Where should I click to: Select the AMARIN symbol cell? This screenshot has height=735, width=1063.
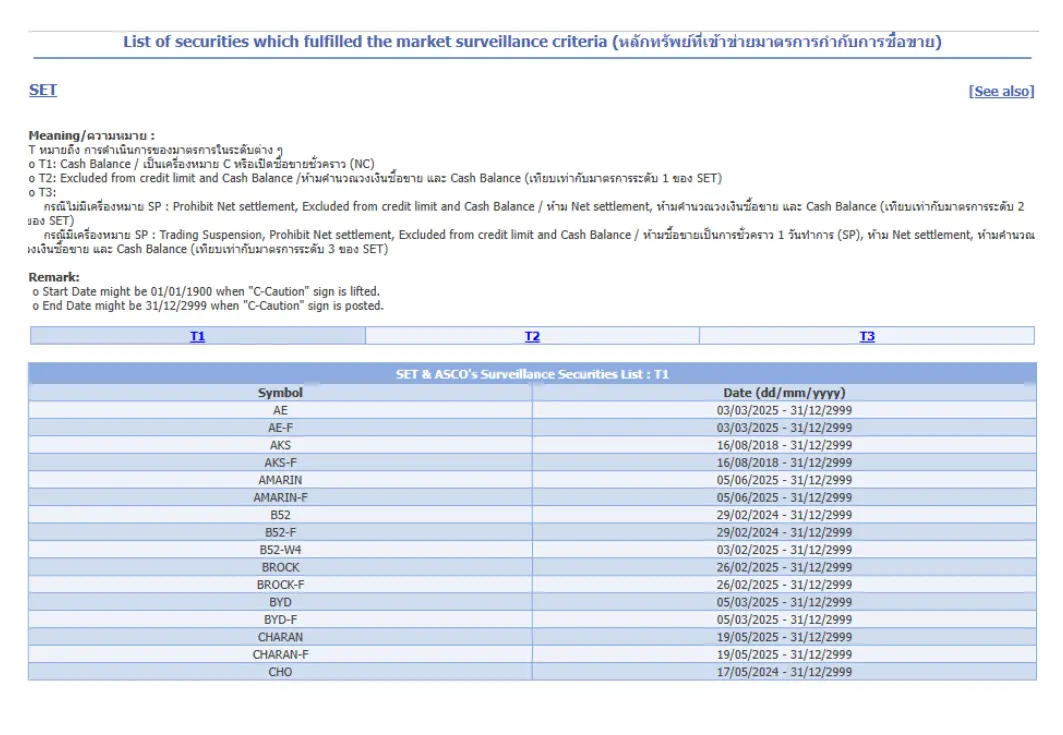[280, 480]
